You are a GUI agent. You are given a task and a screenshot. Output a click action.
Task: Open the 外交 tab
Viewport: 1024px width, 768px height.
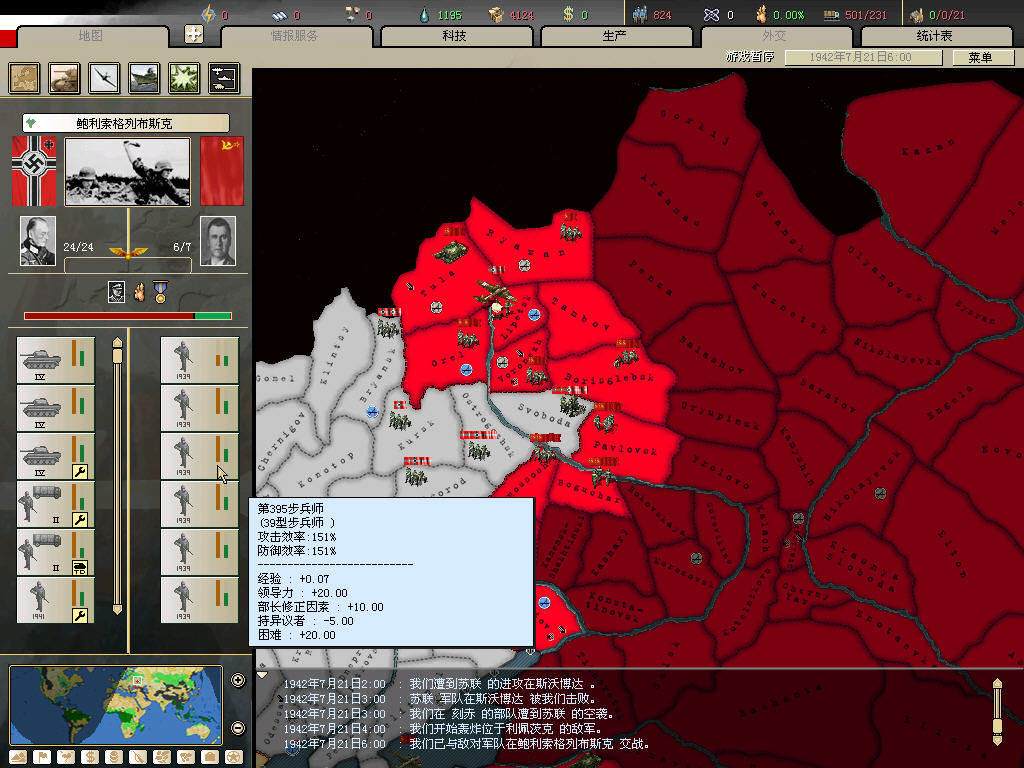click(x=776, y=36)
